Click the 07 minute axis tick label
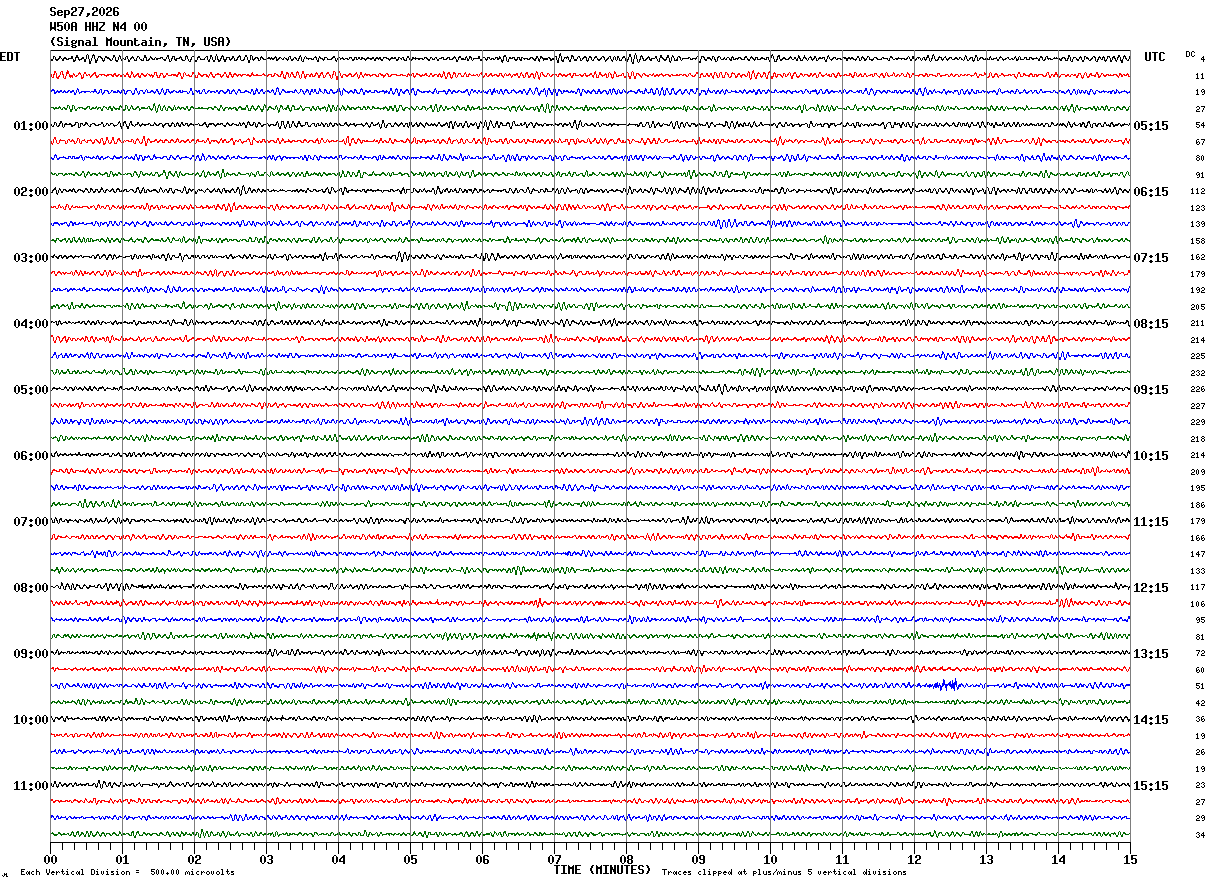 point(554,859)
